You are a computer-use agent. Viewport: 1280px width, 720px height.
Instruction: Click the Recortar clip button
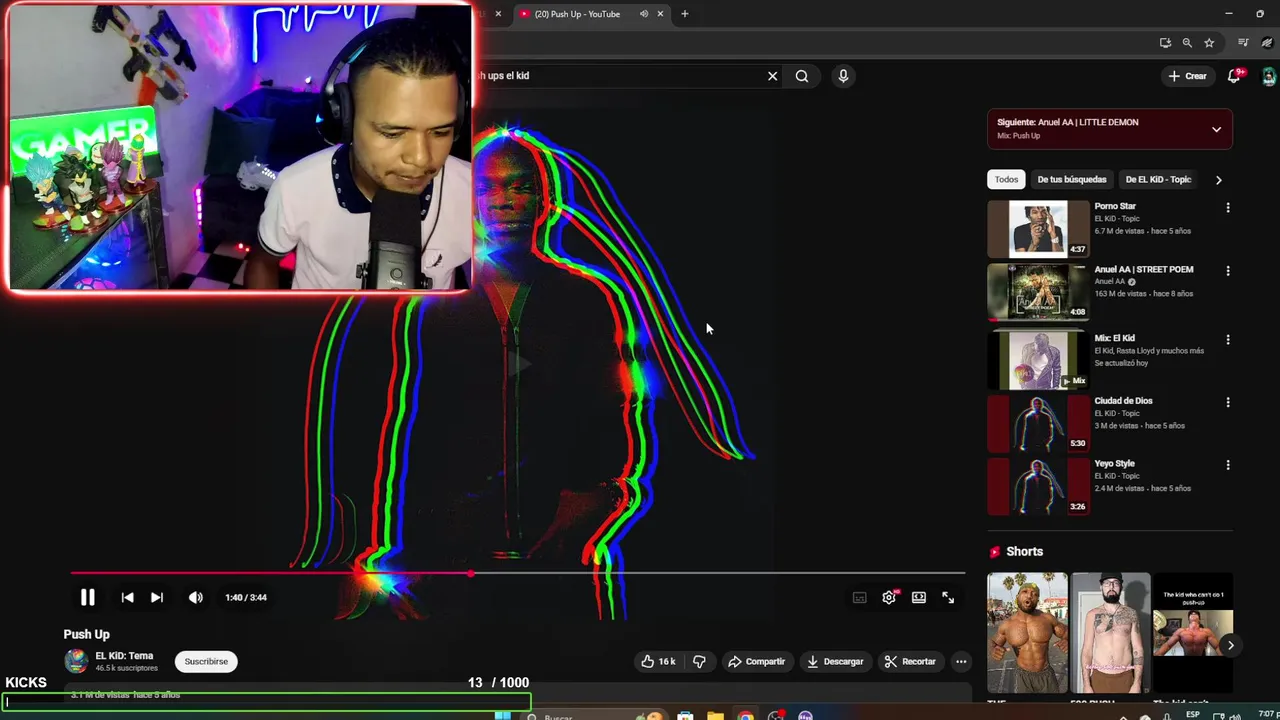[910, 661]
